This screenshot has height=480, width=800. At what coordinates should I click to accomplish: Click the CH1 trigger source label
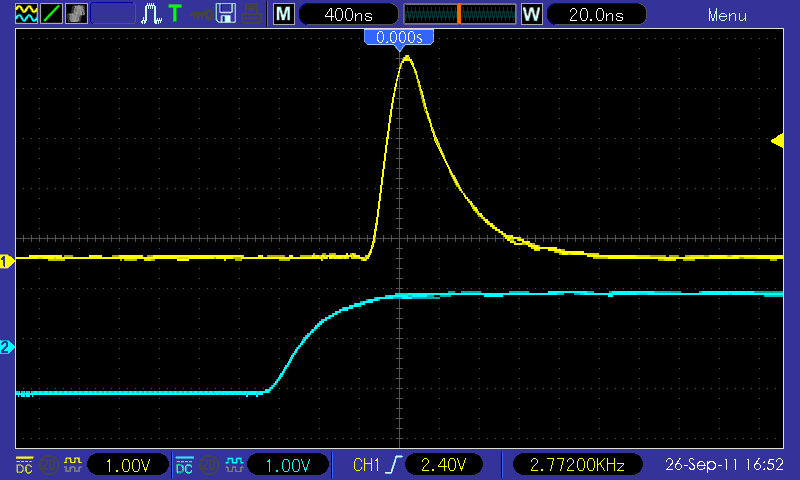[x=366, y=465]
